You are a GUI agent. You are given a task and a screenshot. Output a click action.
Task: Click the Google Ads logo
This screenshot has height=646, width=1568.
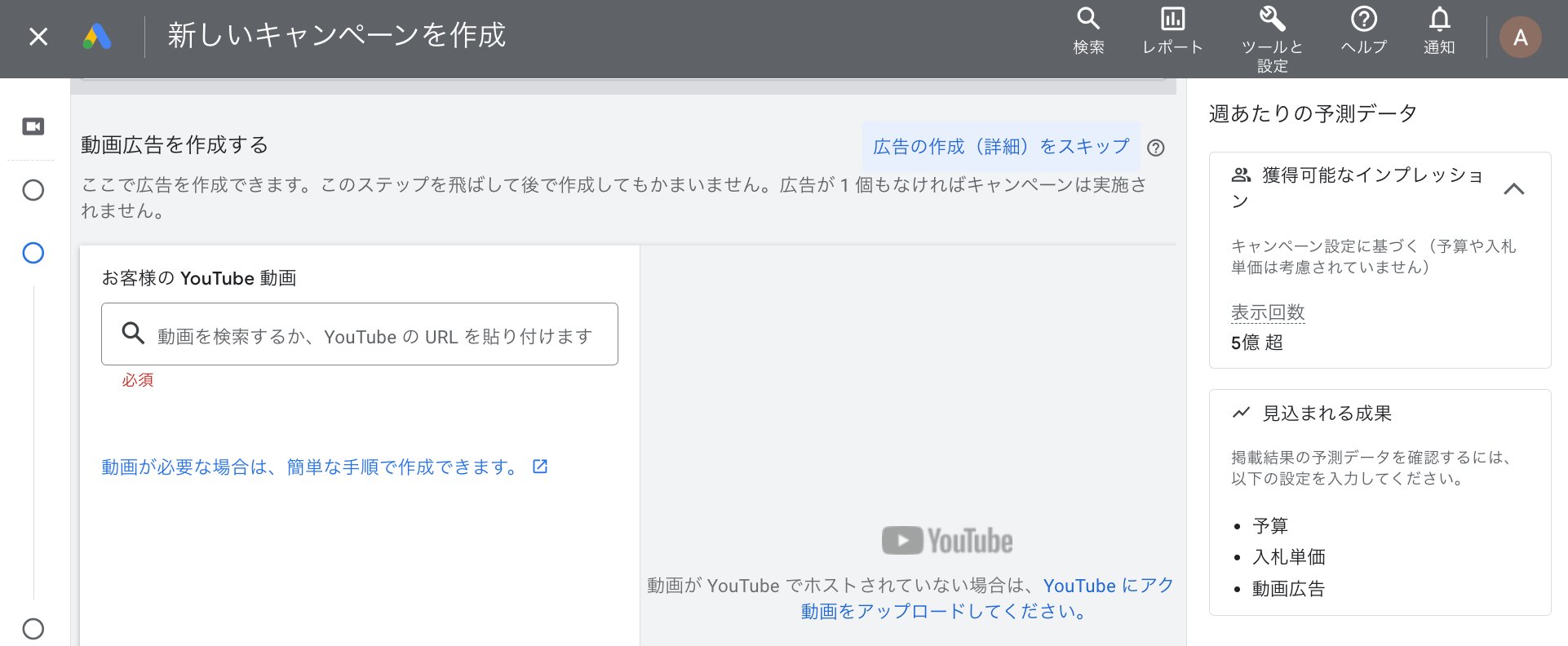pos(97,37)
